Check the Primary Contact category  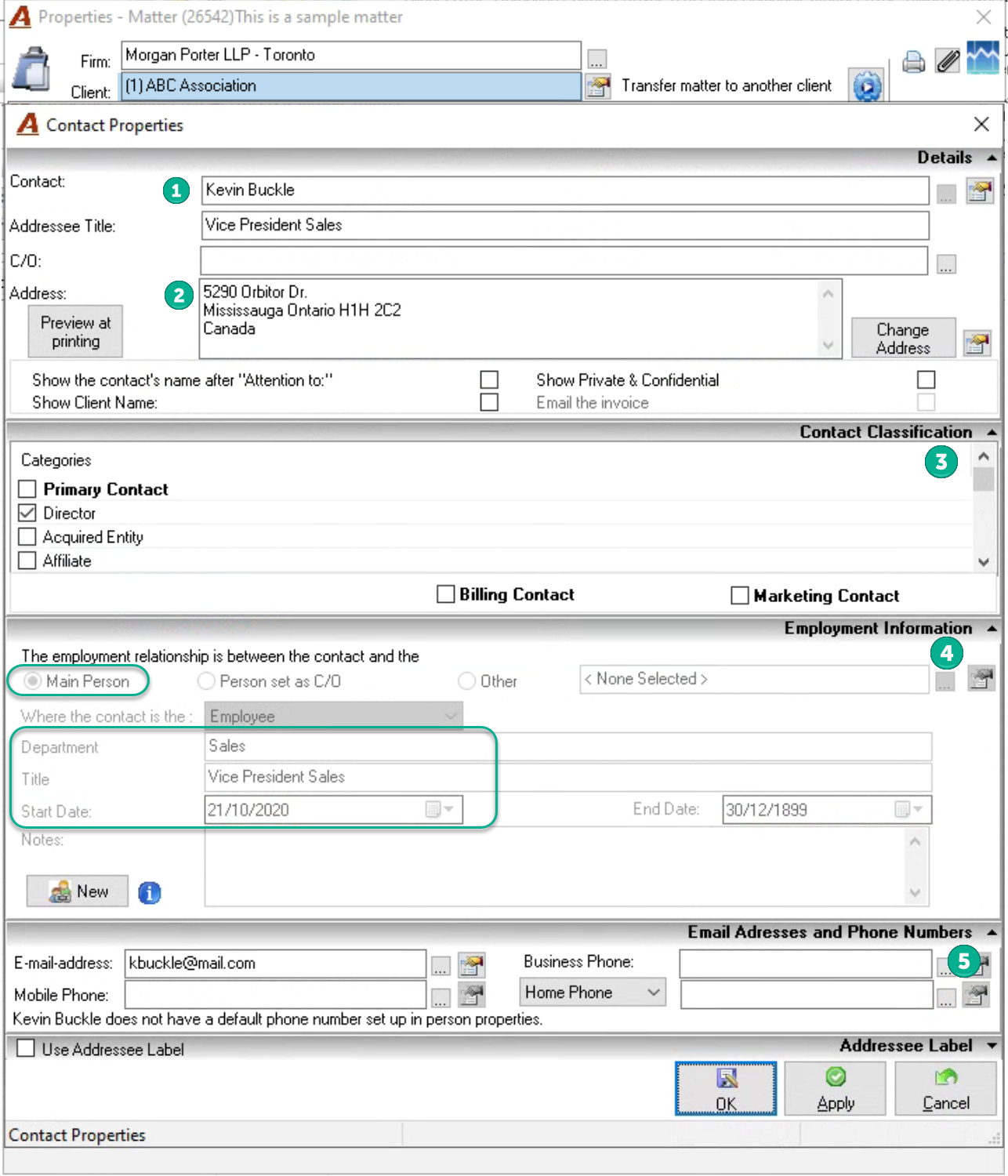pyautogui.click(x=27, y=489)
